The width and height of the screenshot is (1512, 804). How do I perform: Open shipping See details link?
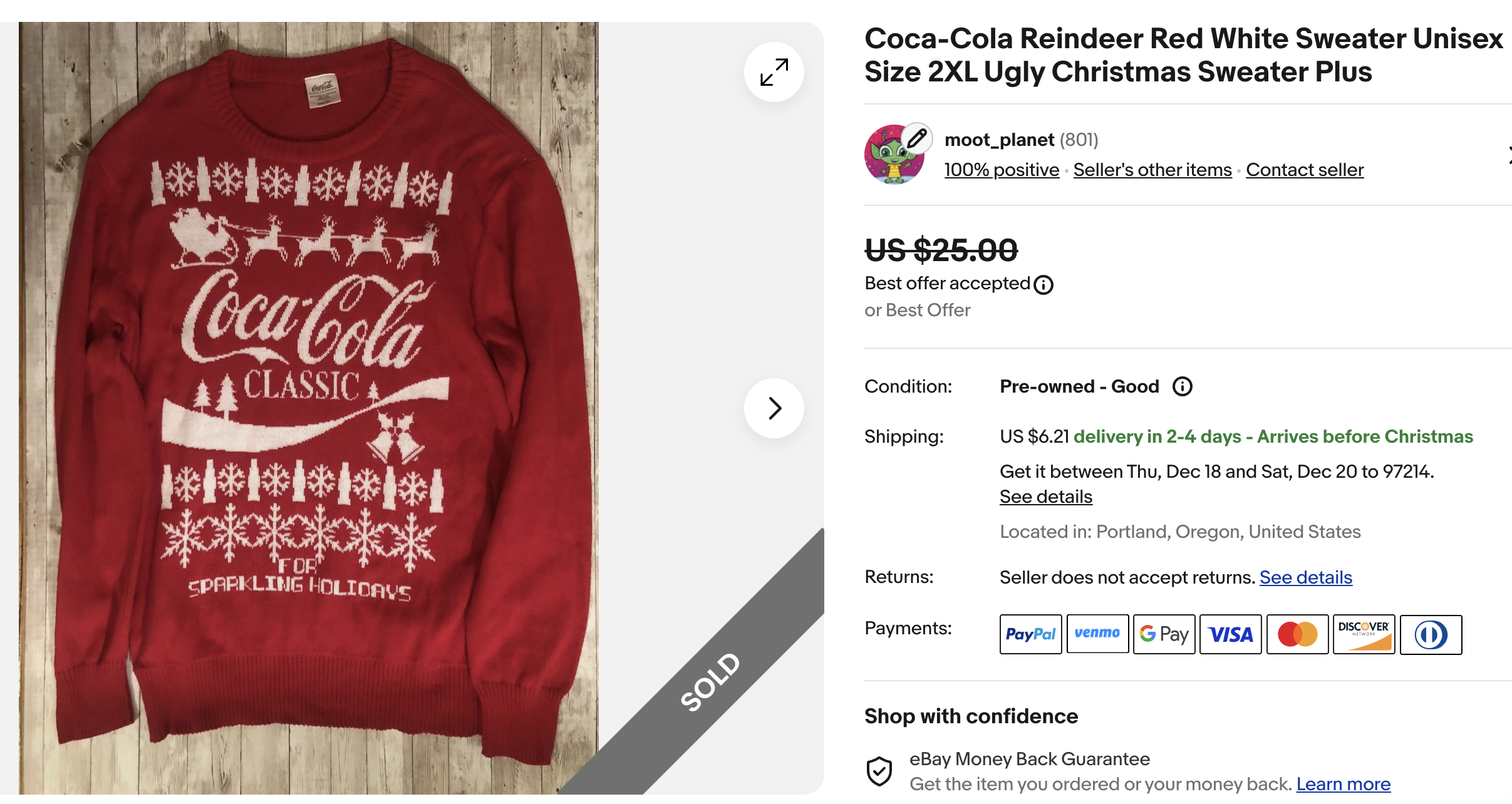point(1046,497)
